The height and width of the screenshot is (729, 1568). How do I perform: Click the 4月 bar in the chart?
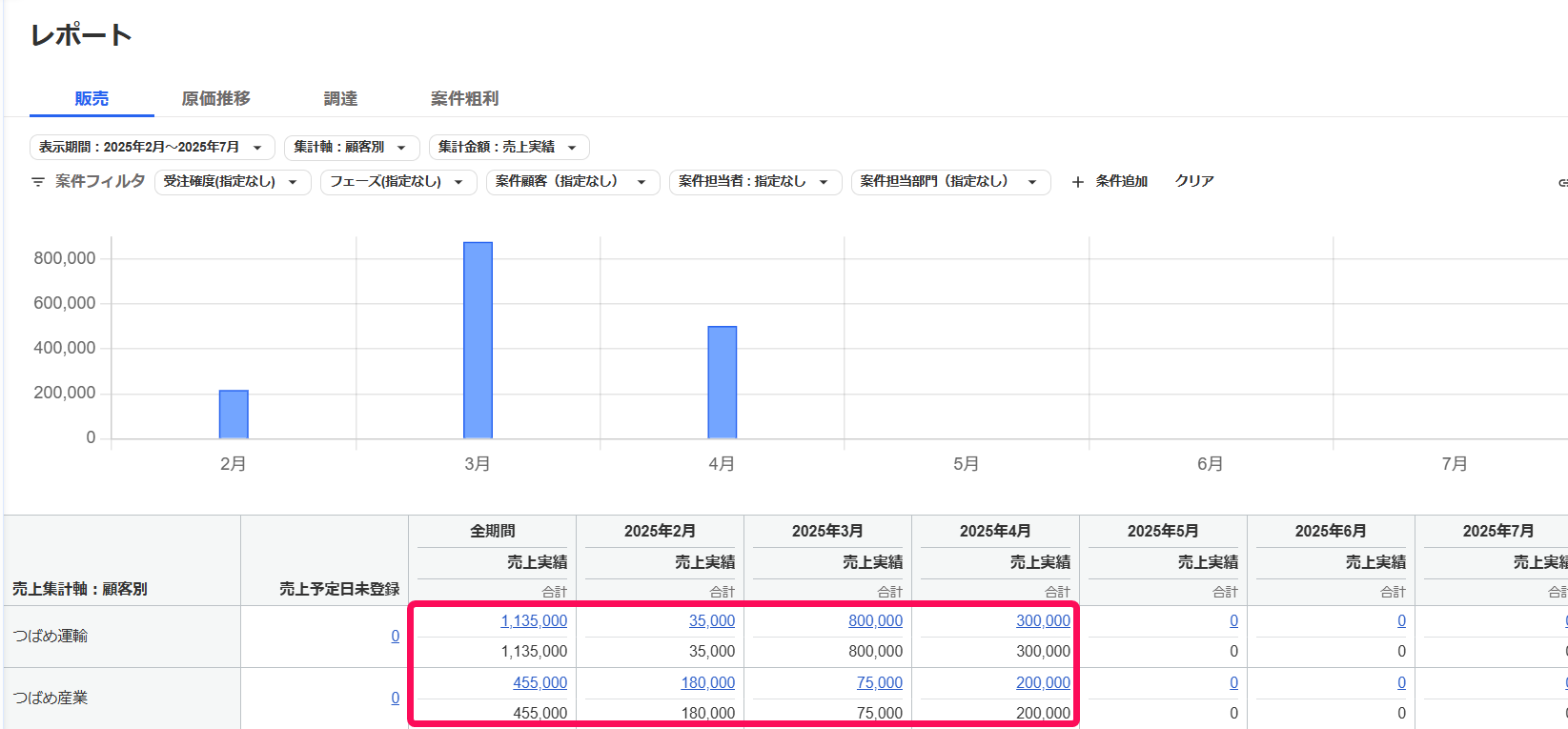(x=723, y=382)
